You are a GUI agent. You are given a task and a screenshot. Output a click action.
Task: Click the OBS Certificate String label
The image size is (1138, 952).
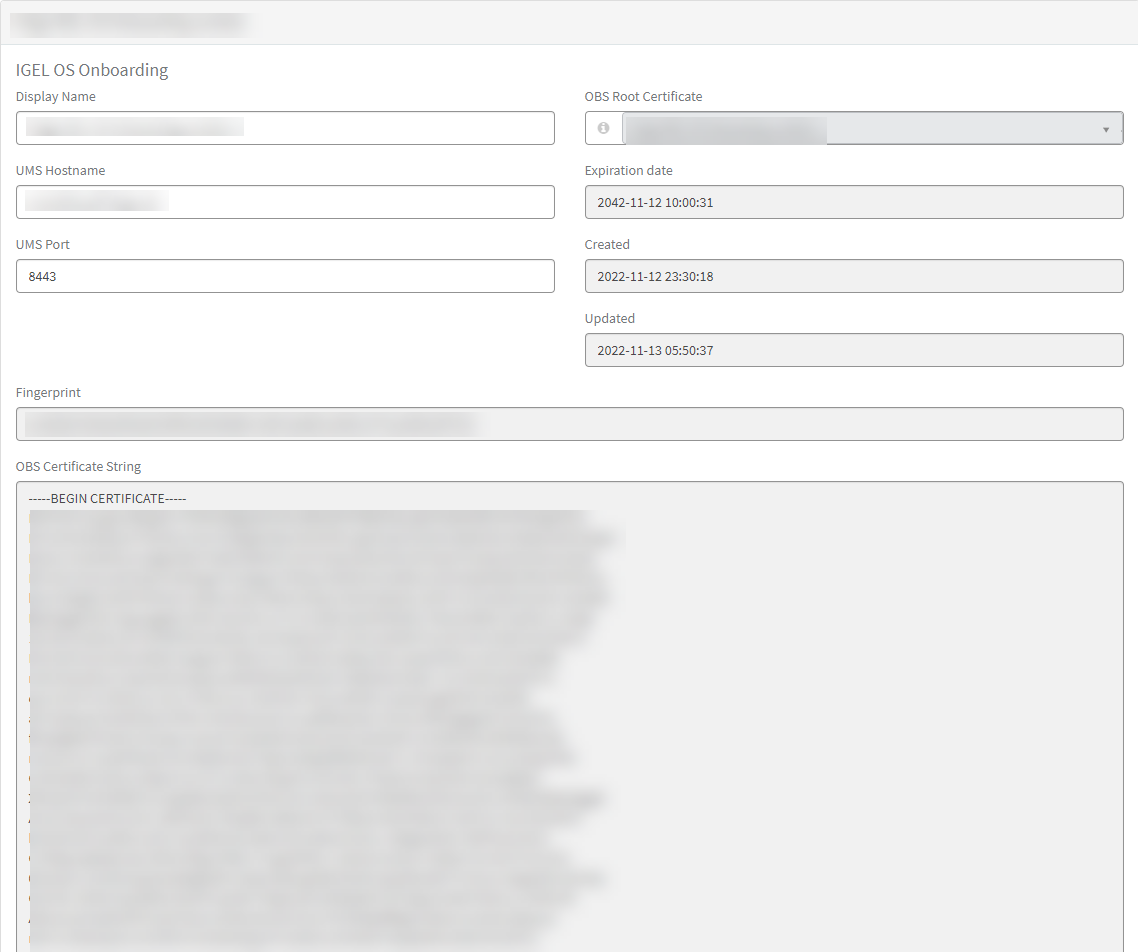pyautogui.click(x=78, y=467)
